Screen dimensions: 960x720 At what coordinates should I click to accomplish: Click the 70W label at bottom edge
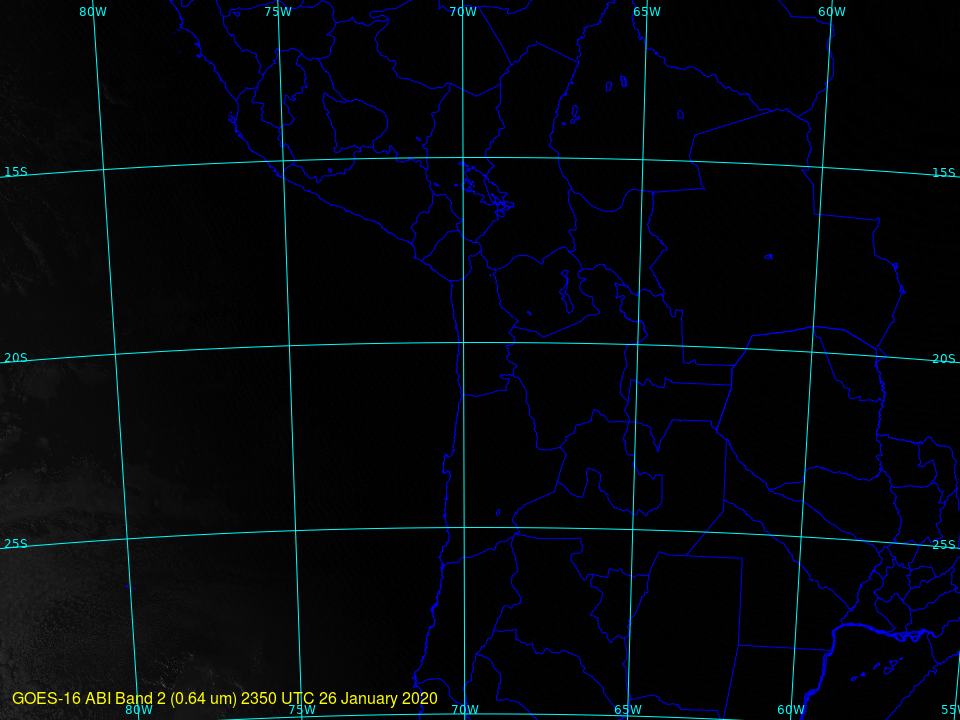pyautogui.click(x=464, y=710)
